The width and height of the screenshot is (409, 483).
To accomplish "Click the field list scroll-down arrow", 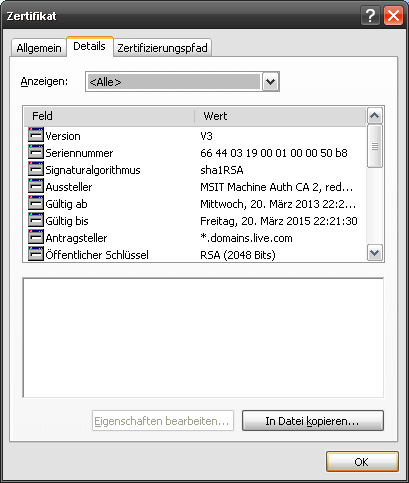I will click(375, 253).
